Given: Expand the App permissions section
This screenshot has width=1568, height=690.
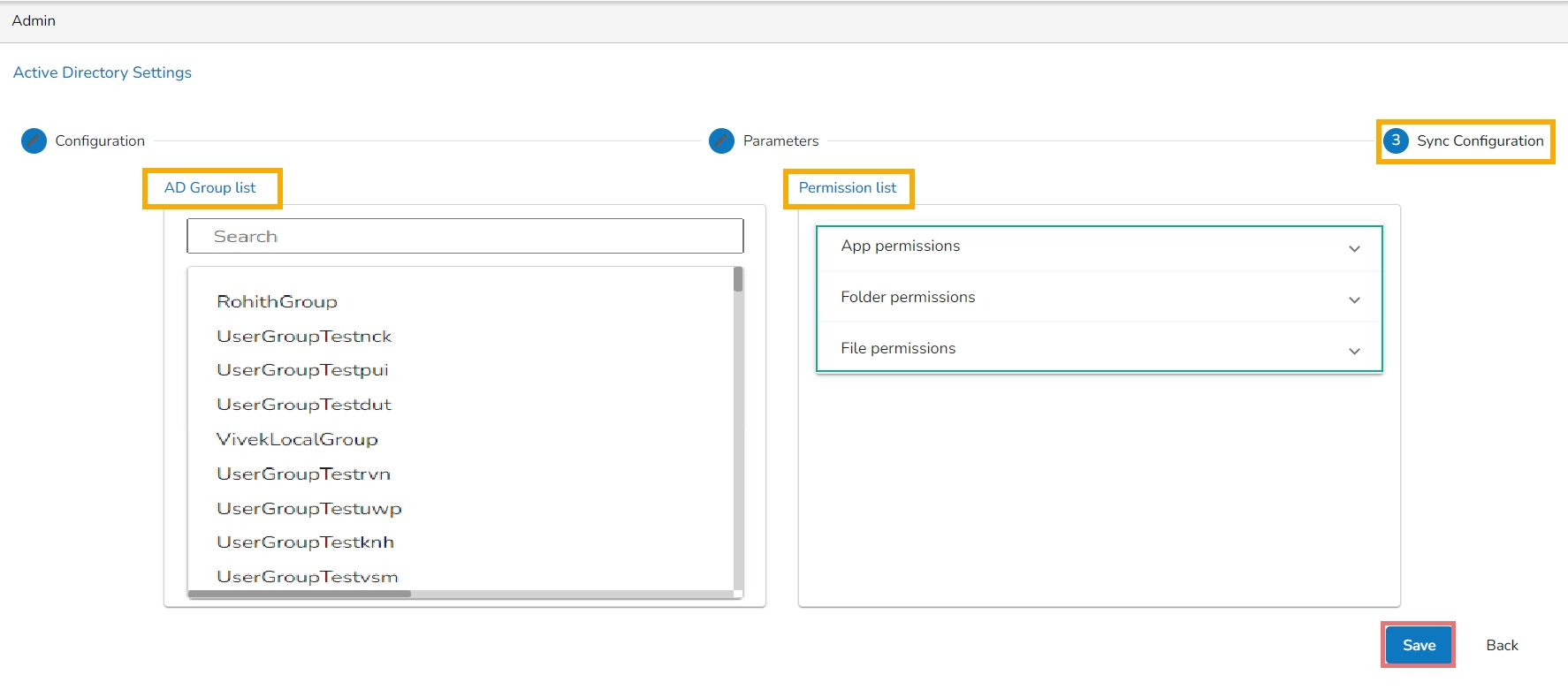Looking at the screenshot, I should [x=1099, y=246].
